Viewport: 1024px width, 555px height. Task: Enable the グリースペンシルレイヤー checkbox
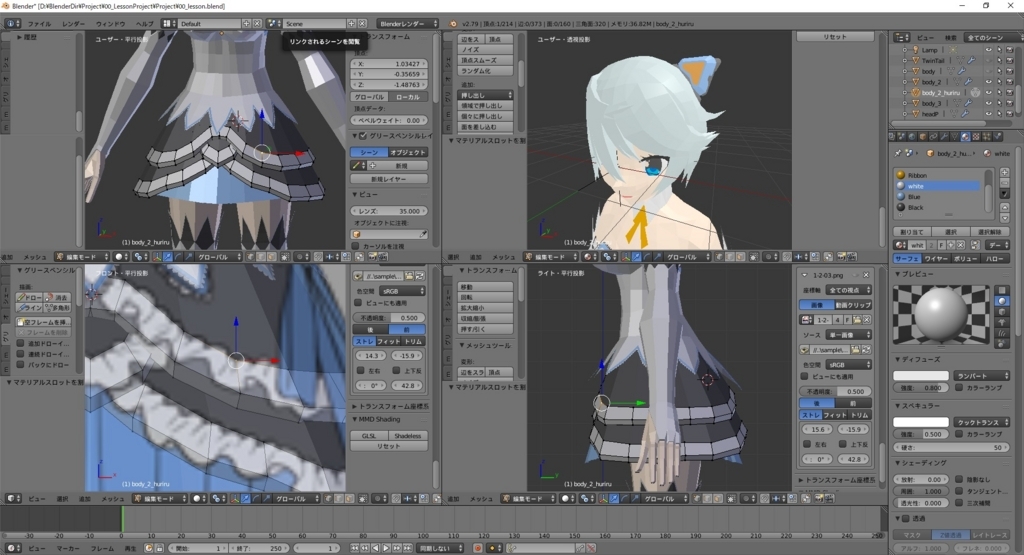coord(363,136)
